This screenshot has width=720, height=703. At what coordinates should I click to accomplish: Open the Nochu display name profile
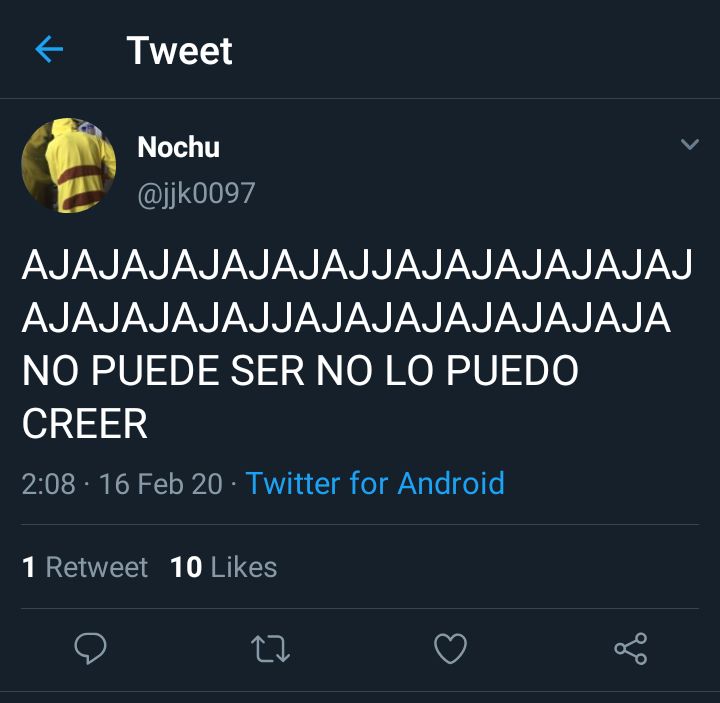179,147
